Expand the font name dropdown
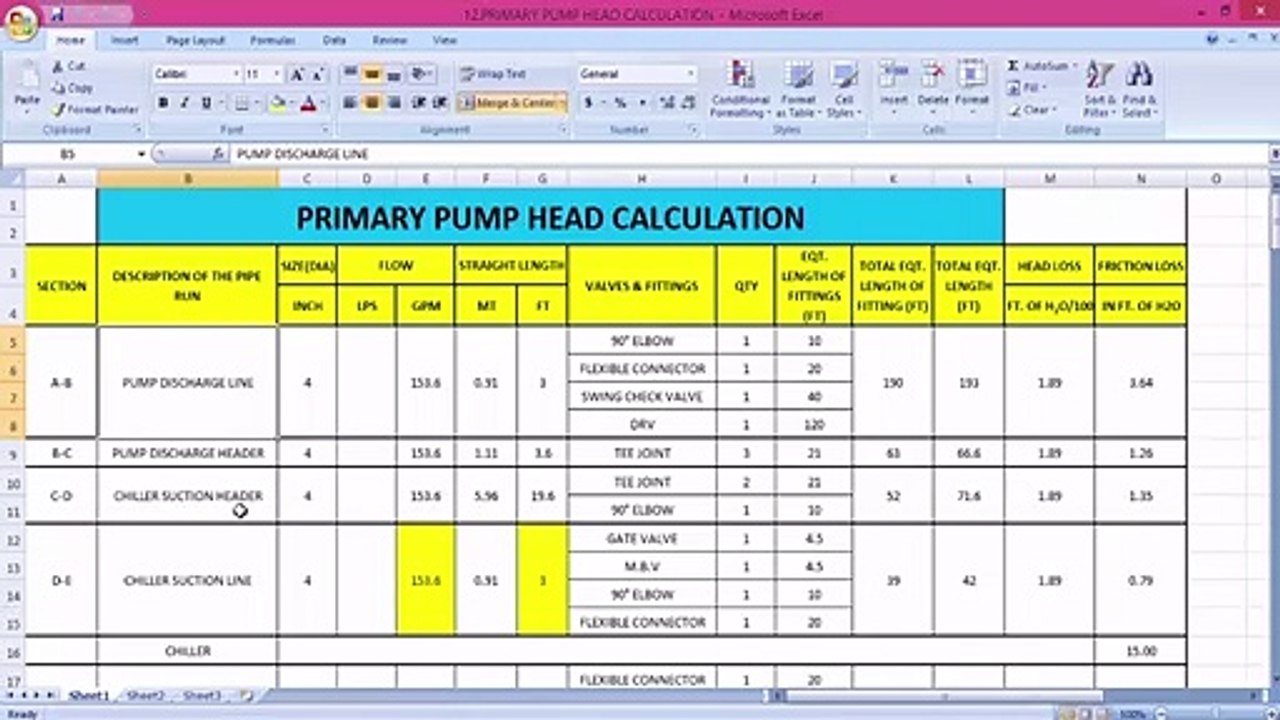The height and width of the screenshot is (720, 1280). point(236,74)
